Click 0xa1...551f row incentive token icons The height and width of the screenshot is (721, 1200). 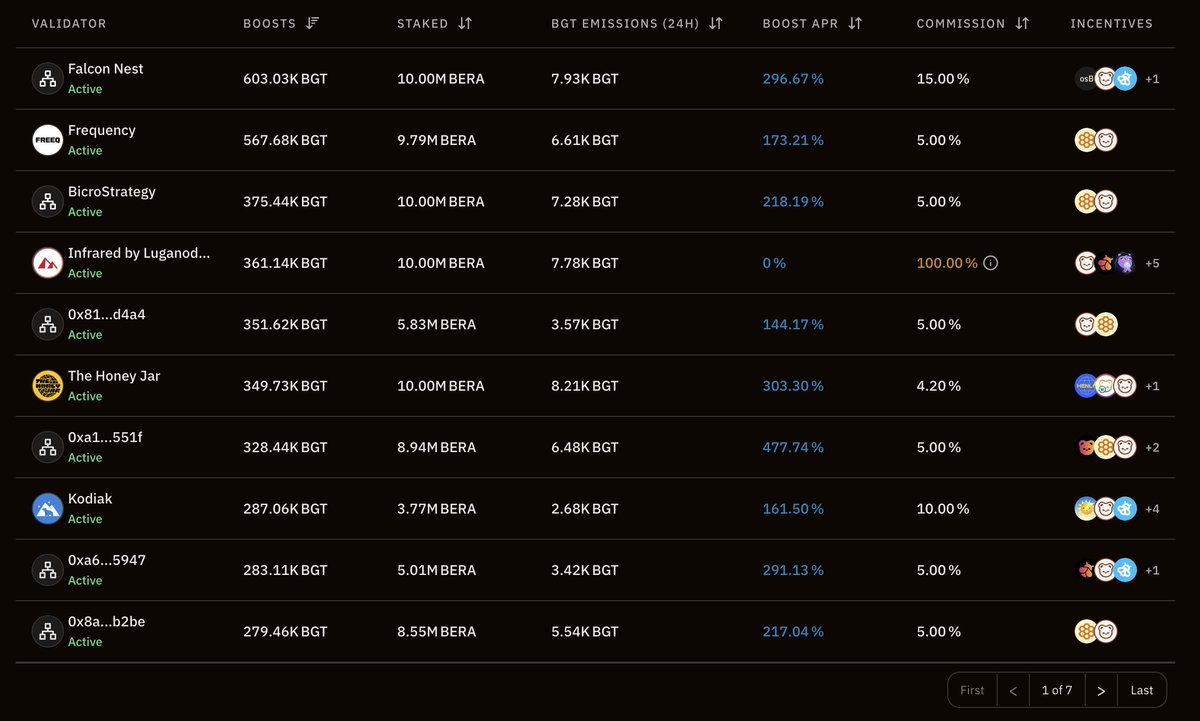click(x=1106, y=447)
